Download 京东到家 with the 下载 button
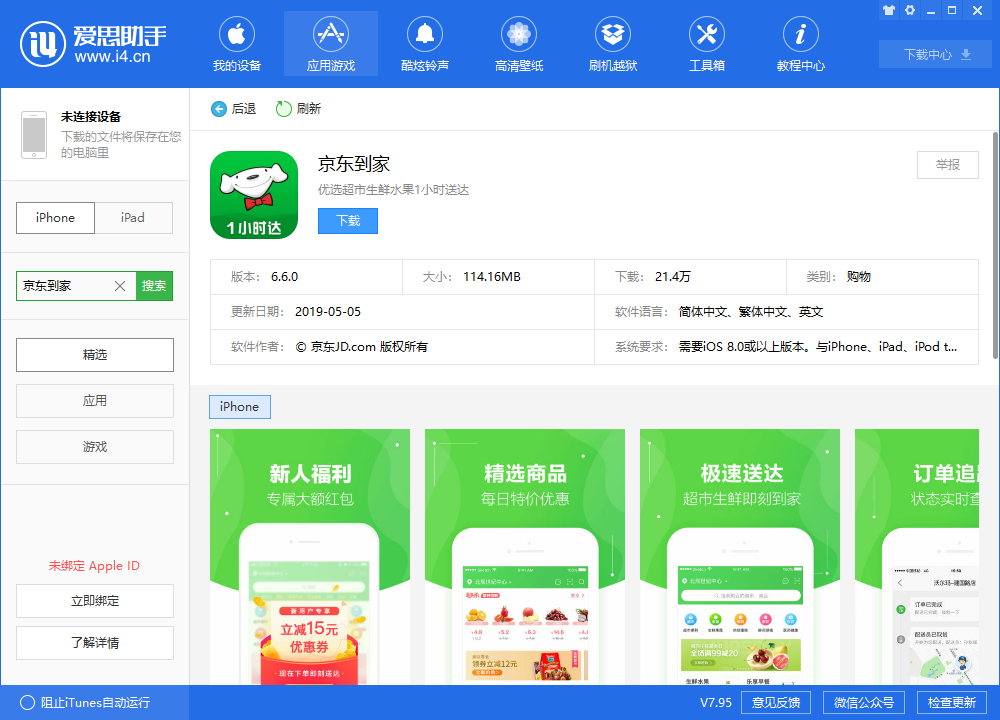 pyautogui.click(x=347, y=220)
